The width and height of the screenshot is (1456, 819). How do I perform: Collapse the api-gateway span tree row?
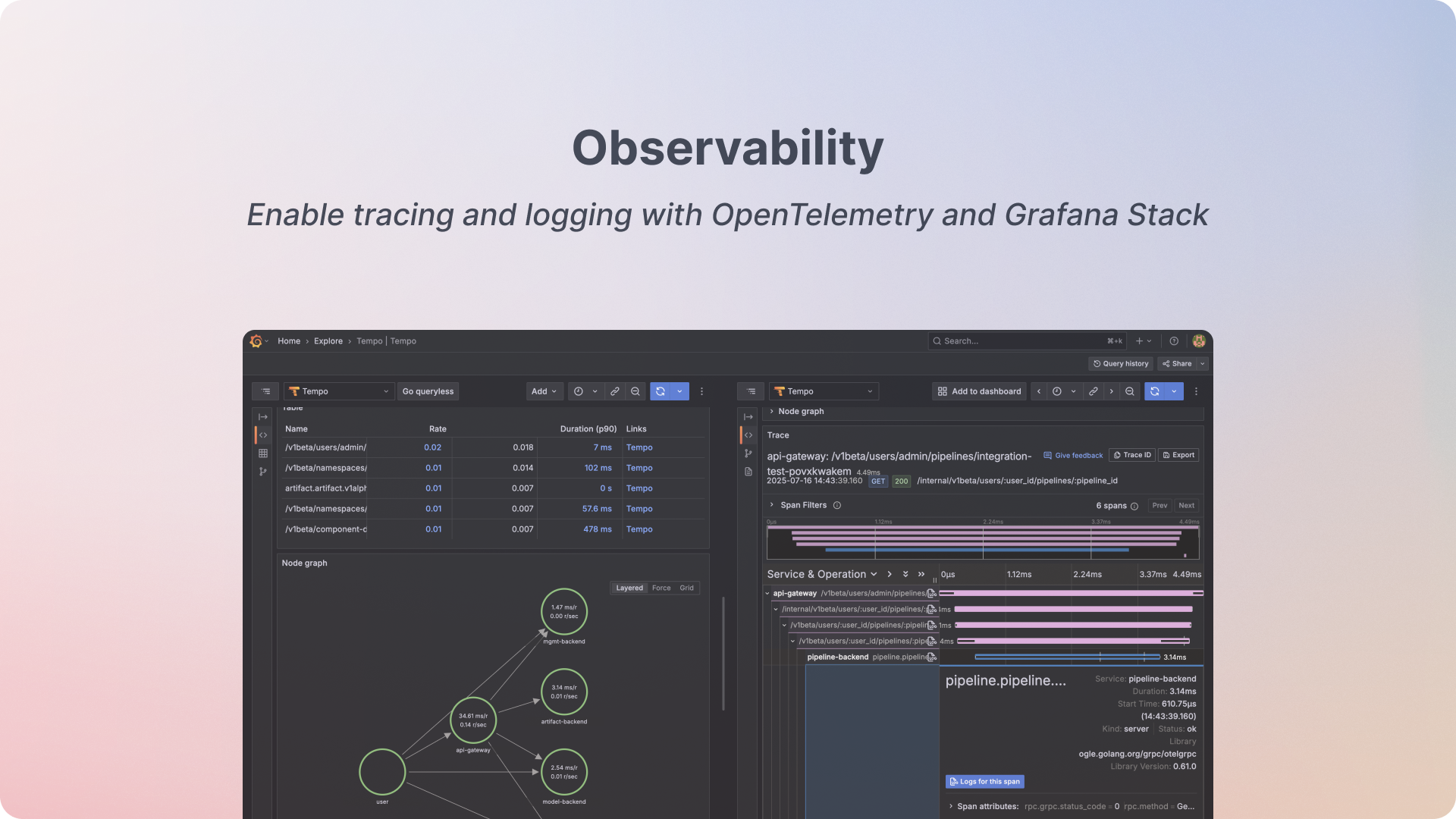pos(767,594)
